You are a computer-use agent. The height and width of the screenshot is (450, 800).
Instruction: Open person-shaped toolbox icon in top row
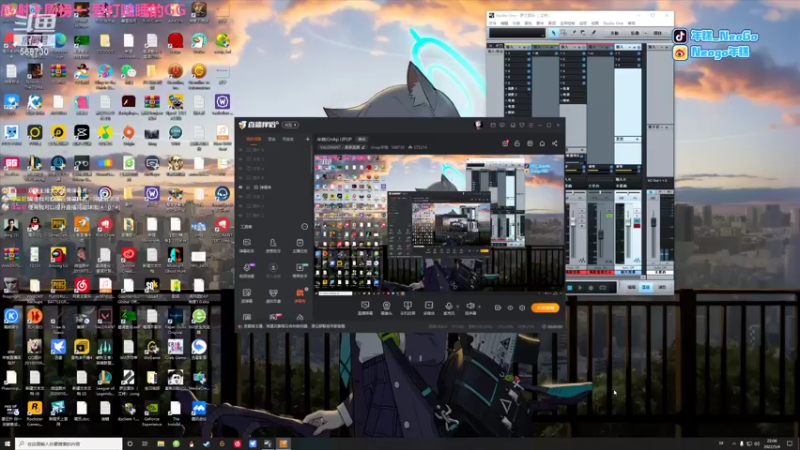click(x=273, y=242)
